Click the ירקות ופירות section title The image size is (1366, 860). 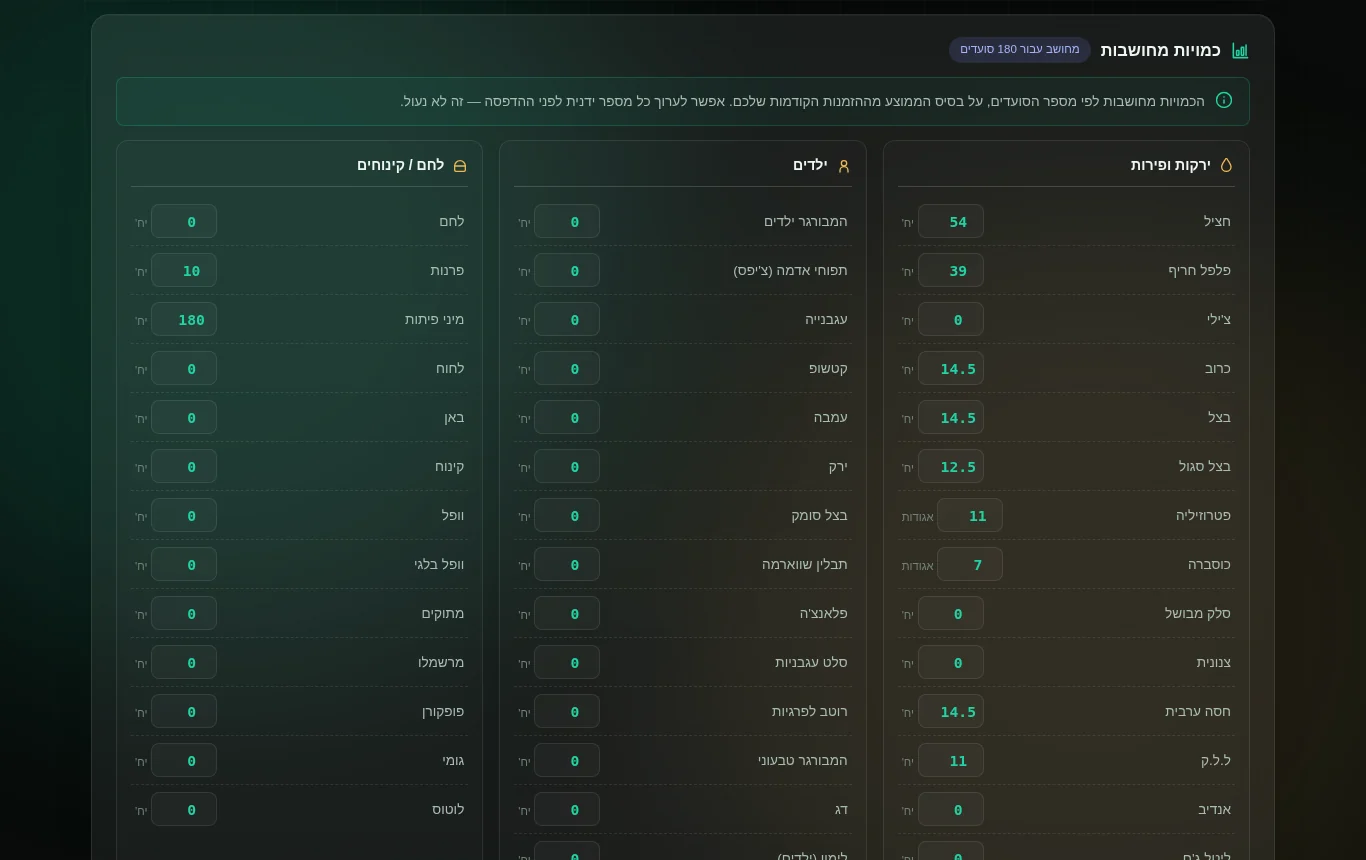[1170, 165]
